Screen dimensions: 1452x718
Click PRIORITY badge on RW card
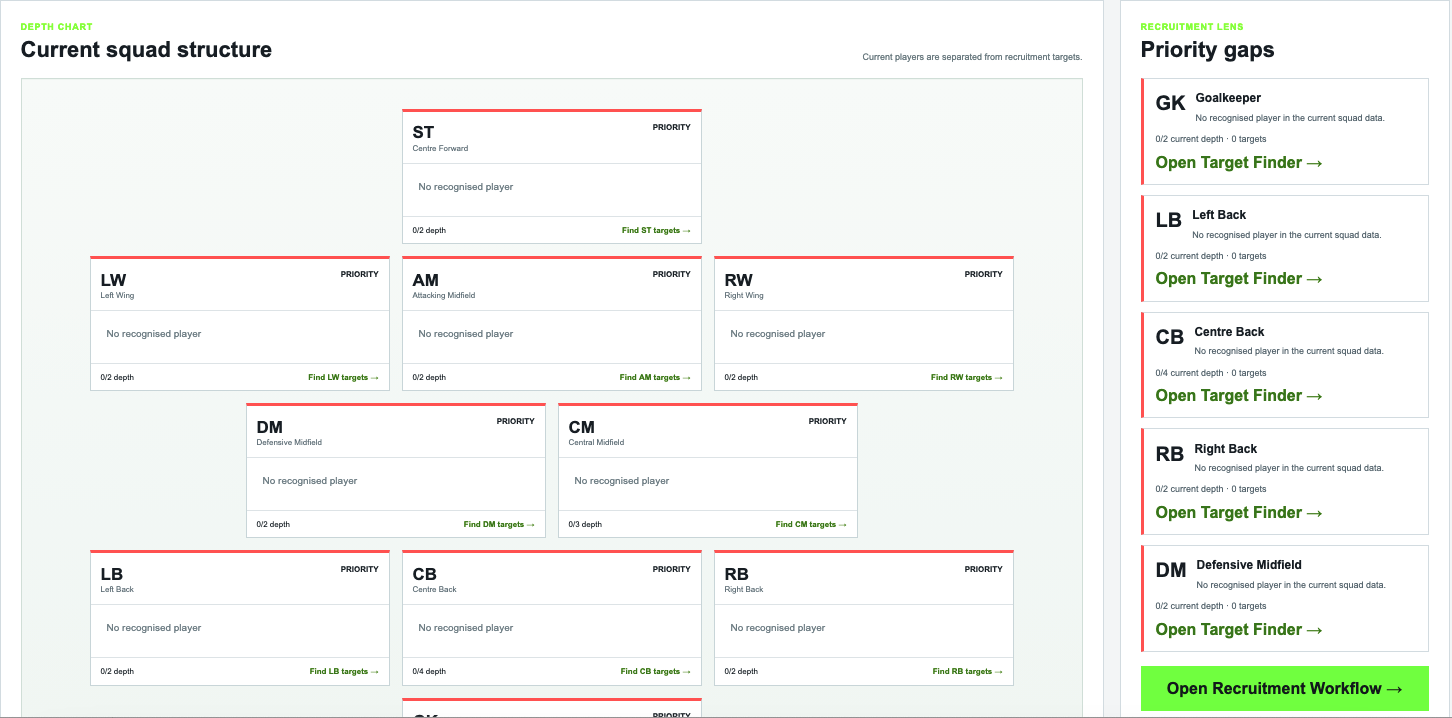pos(984,274)
